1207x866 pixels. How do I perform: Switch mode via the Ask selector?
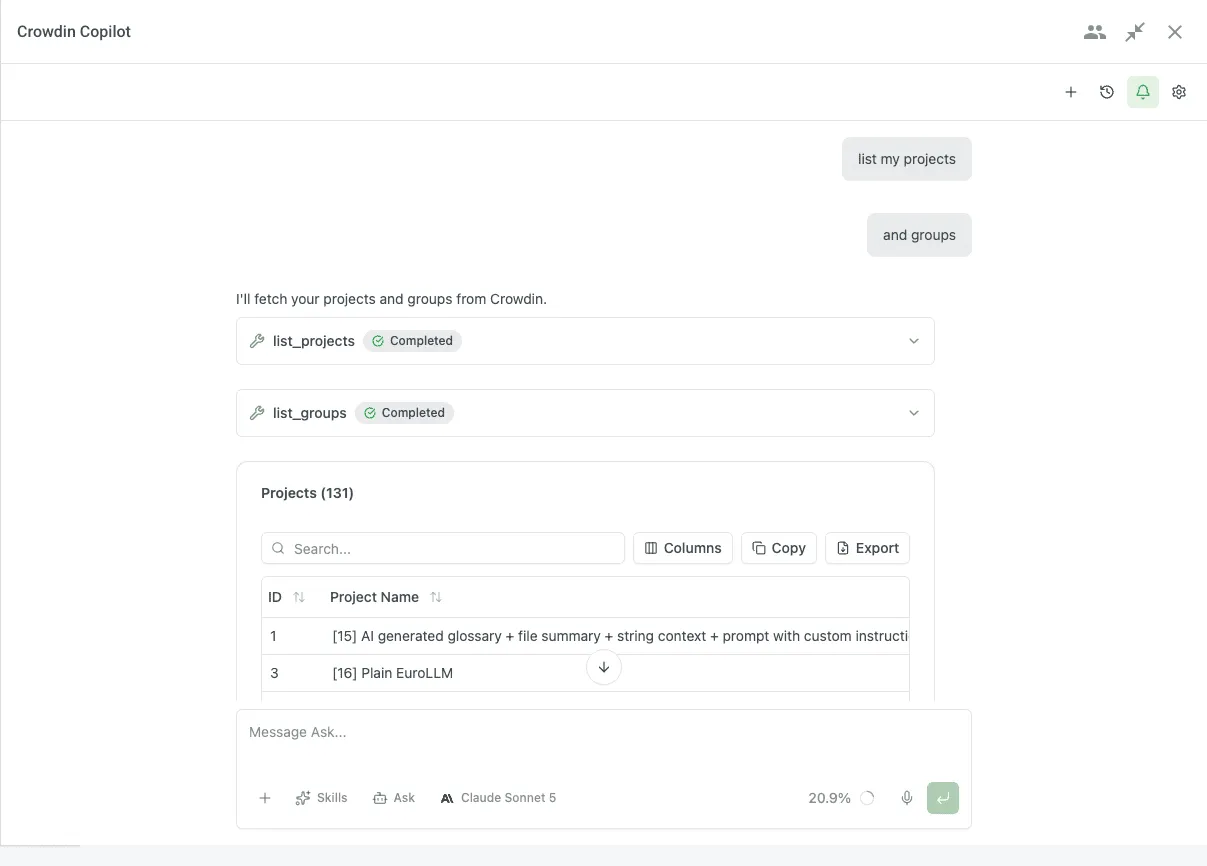[x=394, y=798]
